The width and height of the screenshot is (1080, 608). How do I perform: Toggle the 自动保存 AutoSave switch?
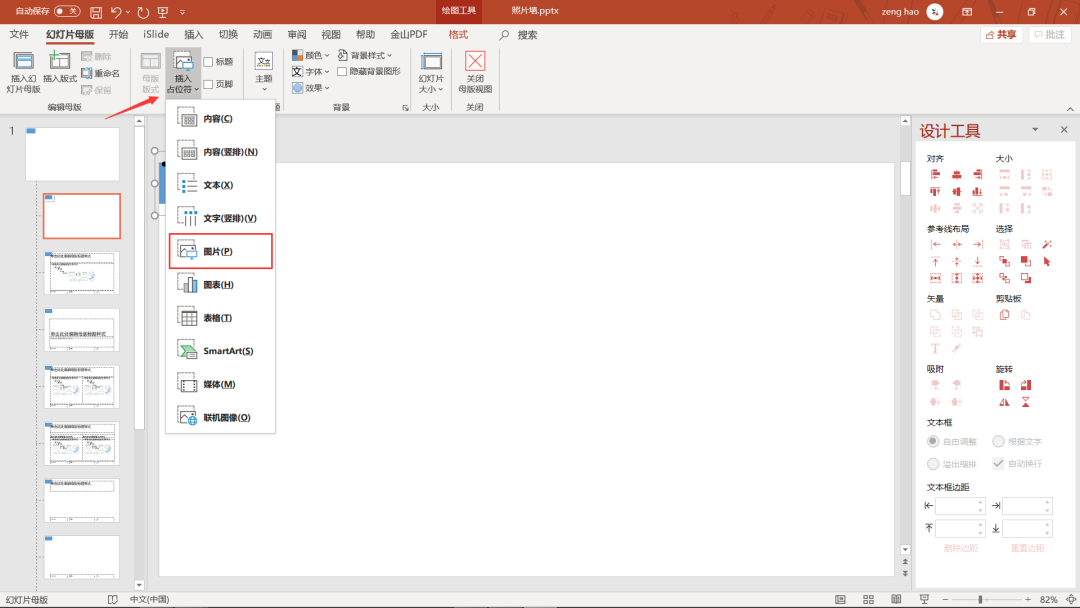coord(67,11)
